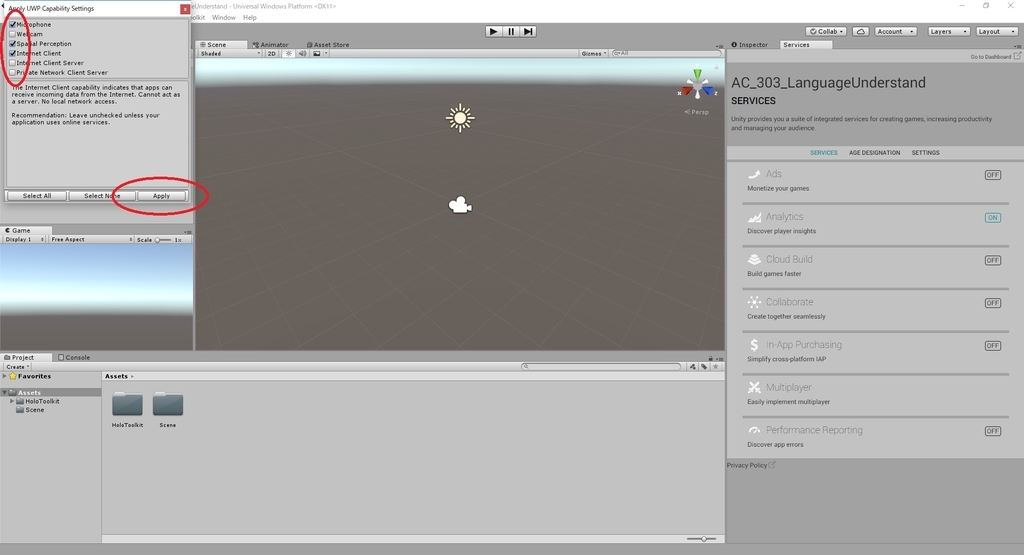Open the Create dropdown in Project
The image size is (1024, 555).
pyautogui.click(x=18, y=367)
